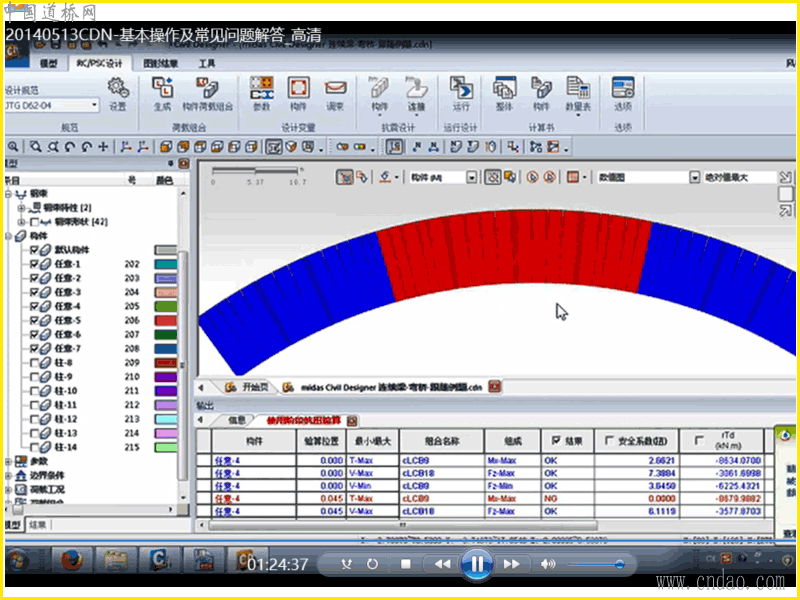Check the 柱-8 member checkbox
Viewport: 800px width, 600px height.
click(x=34, y=363)
